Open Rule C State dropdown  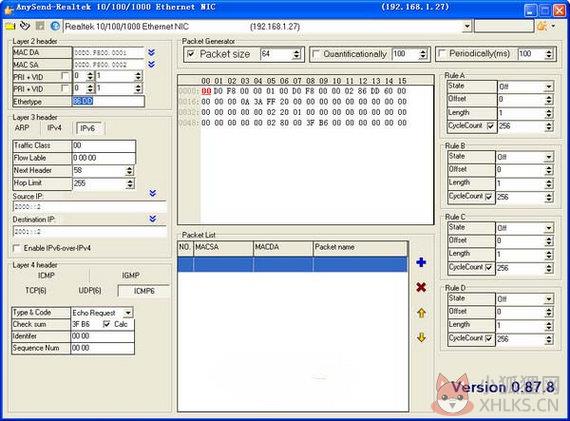coord(549,228)
